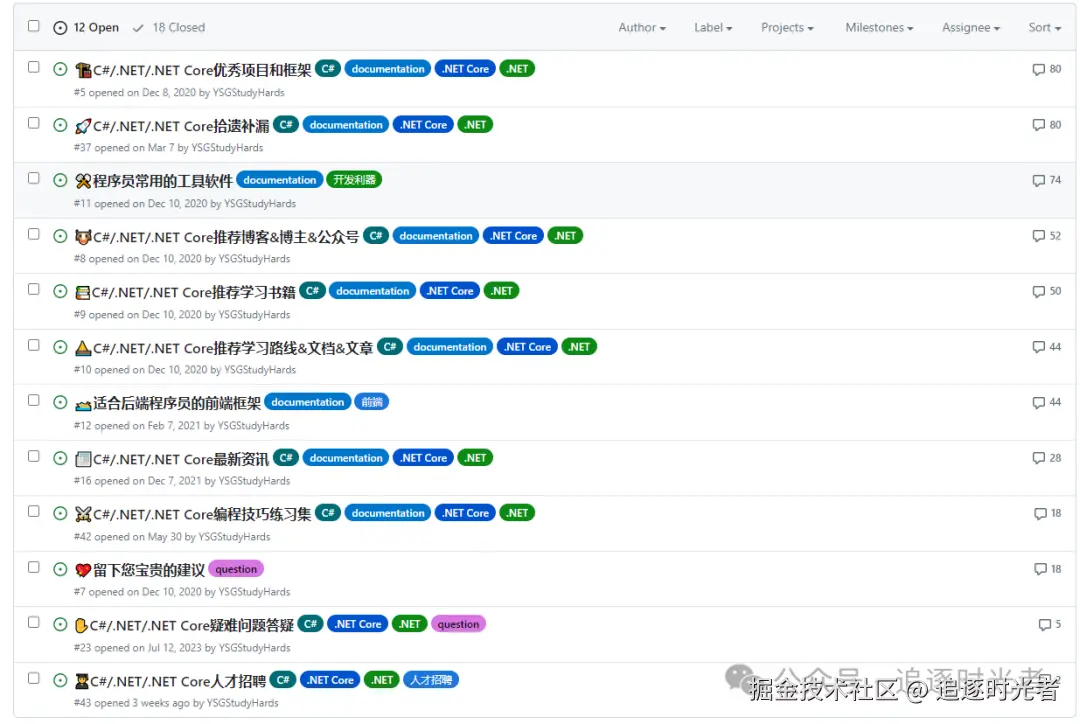Check the select-all checkbox in the header
Image resolution: width=1080 pixels, height=724 pixels.
click(33, 27)
